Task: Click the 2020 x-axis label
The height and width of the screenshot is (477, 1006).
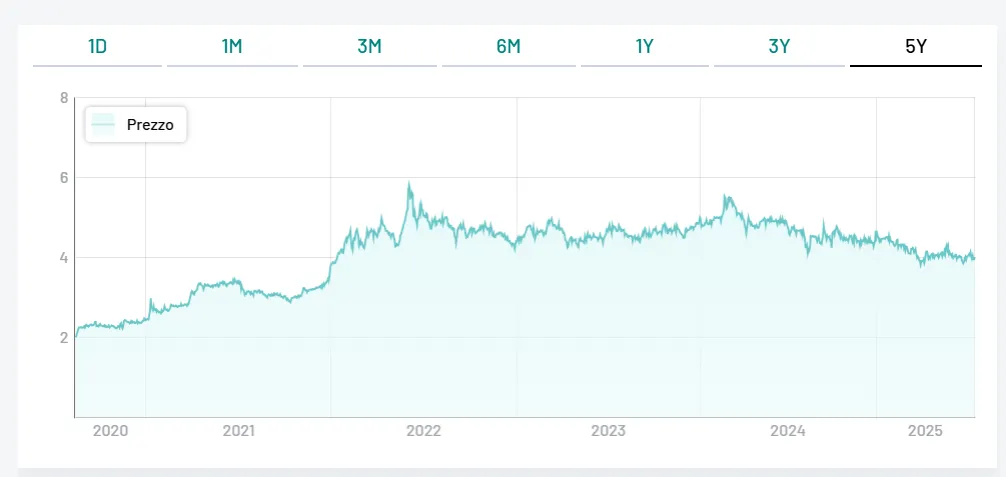Action: (110, 431)
